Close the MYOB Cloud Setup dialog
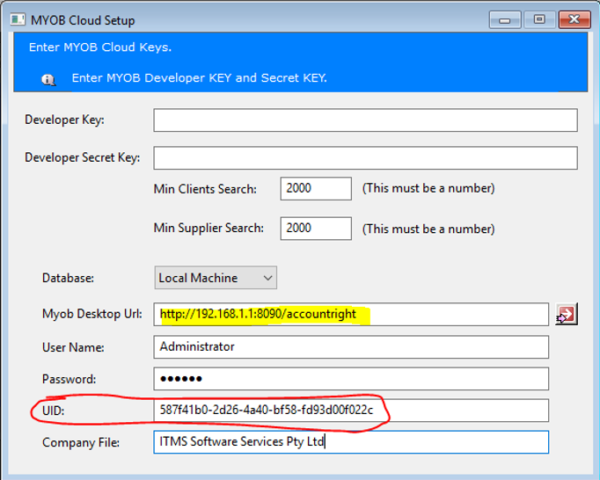Image resolution: width=600 pixels, height=480 pixels. click(x=573, y=18)
